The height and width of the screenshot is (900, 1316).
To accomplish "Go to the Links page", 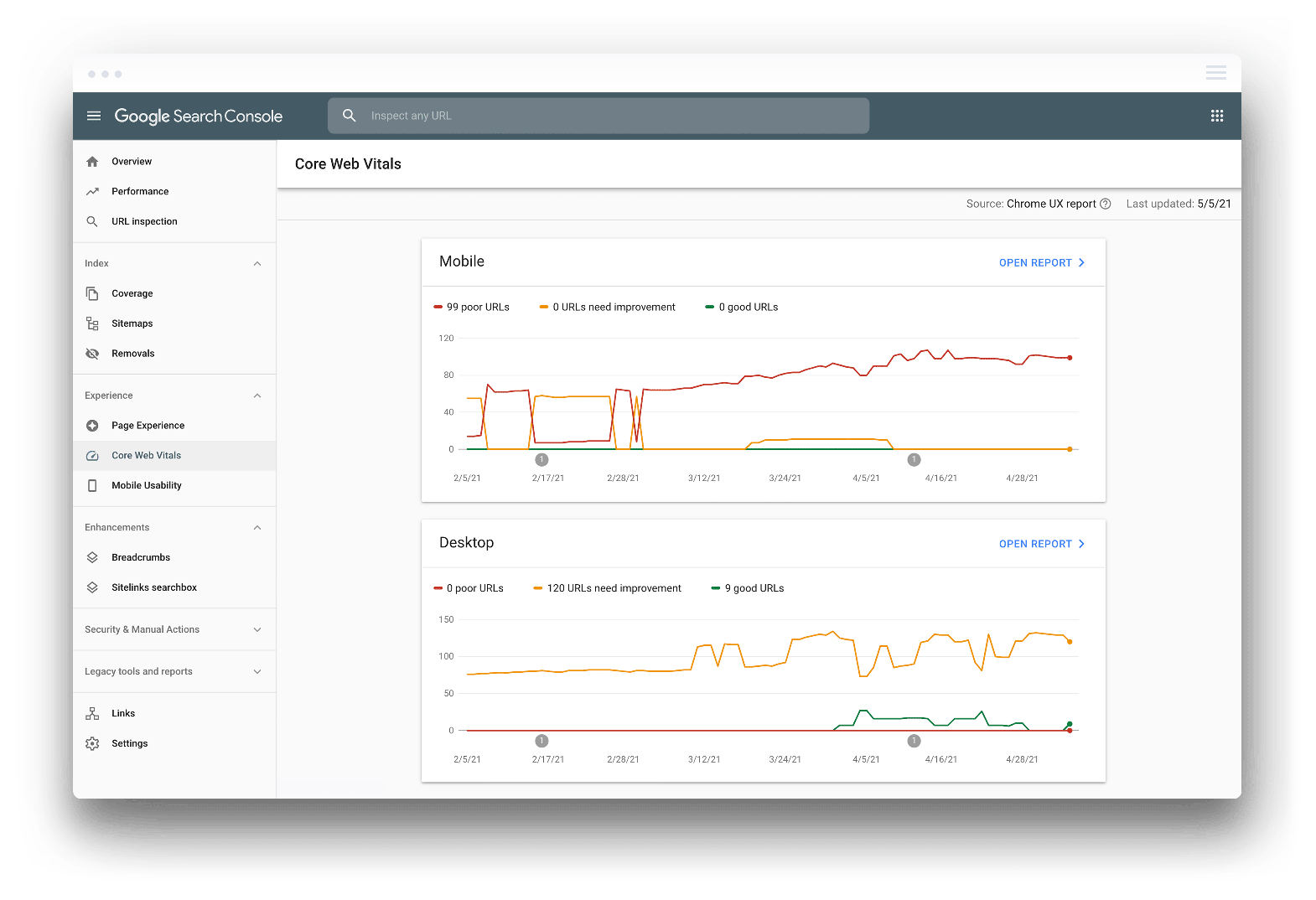I will click(174, 714).
